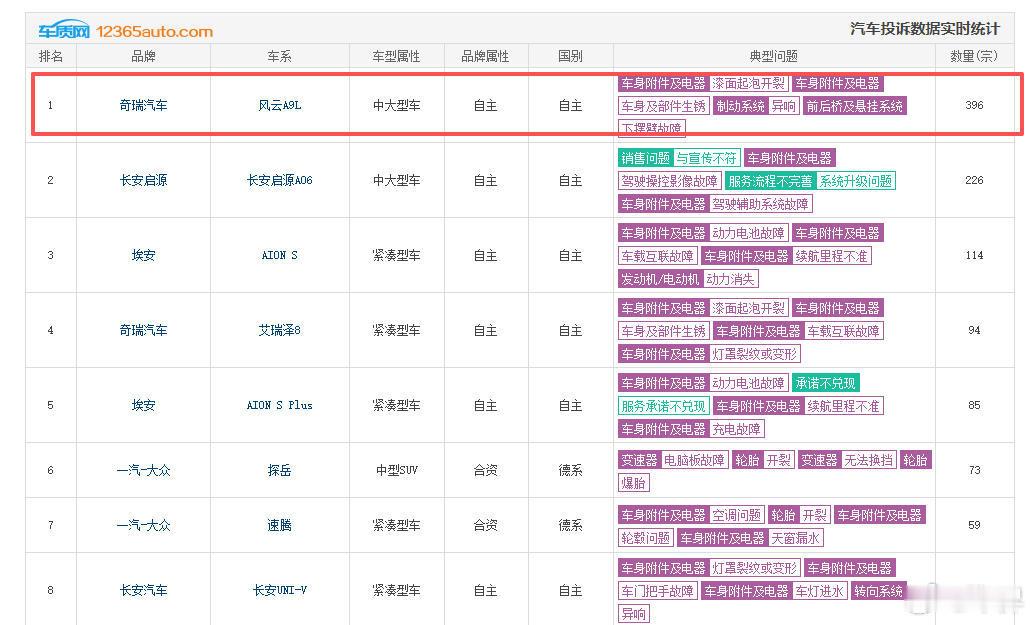The image size is (1034, 625).
Task: Open the 长安UNI-V car series link
Action: click(x=279, y=590)
